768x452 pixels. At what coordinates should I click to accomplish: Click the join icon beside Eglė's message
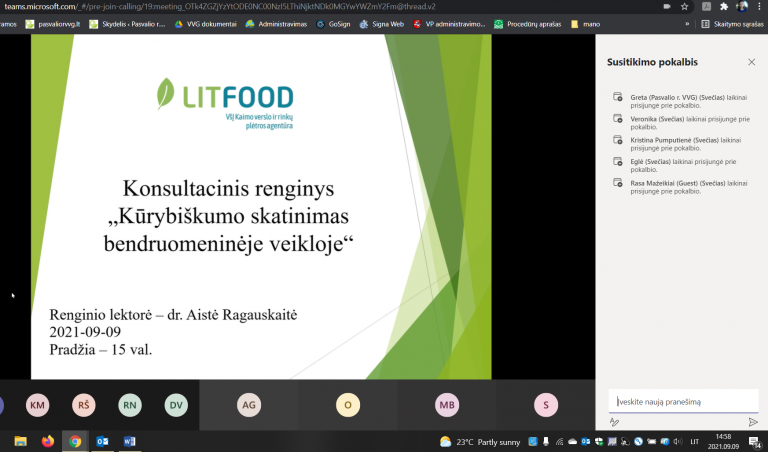(618, 161)
